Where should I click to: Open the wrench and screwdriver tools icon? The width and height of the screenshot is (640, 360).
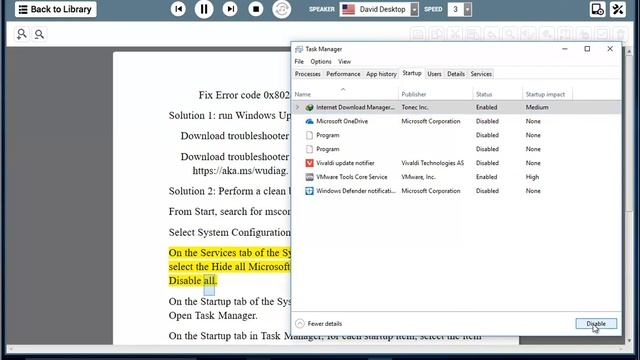coord(618,9)
